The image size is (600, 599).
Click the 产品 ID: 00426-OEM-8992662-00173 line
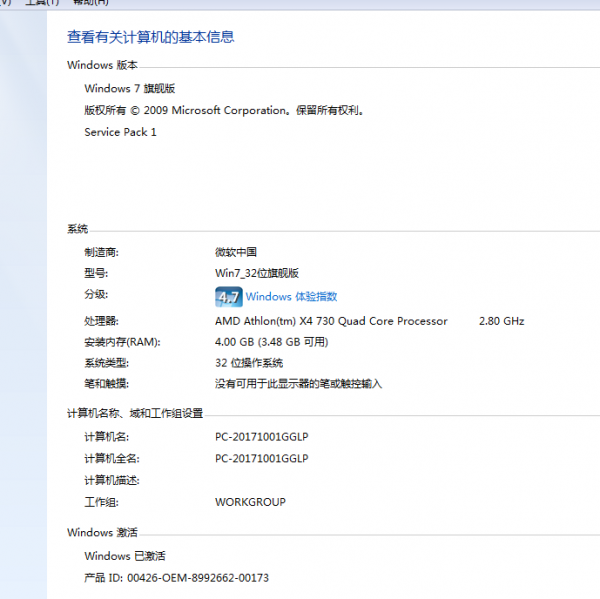pyautogui.click(x=176, y=578)
